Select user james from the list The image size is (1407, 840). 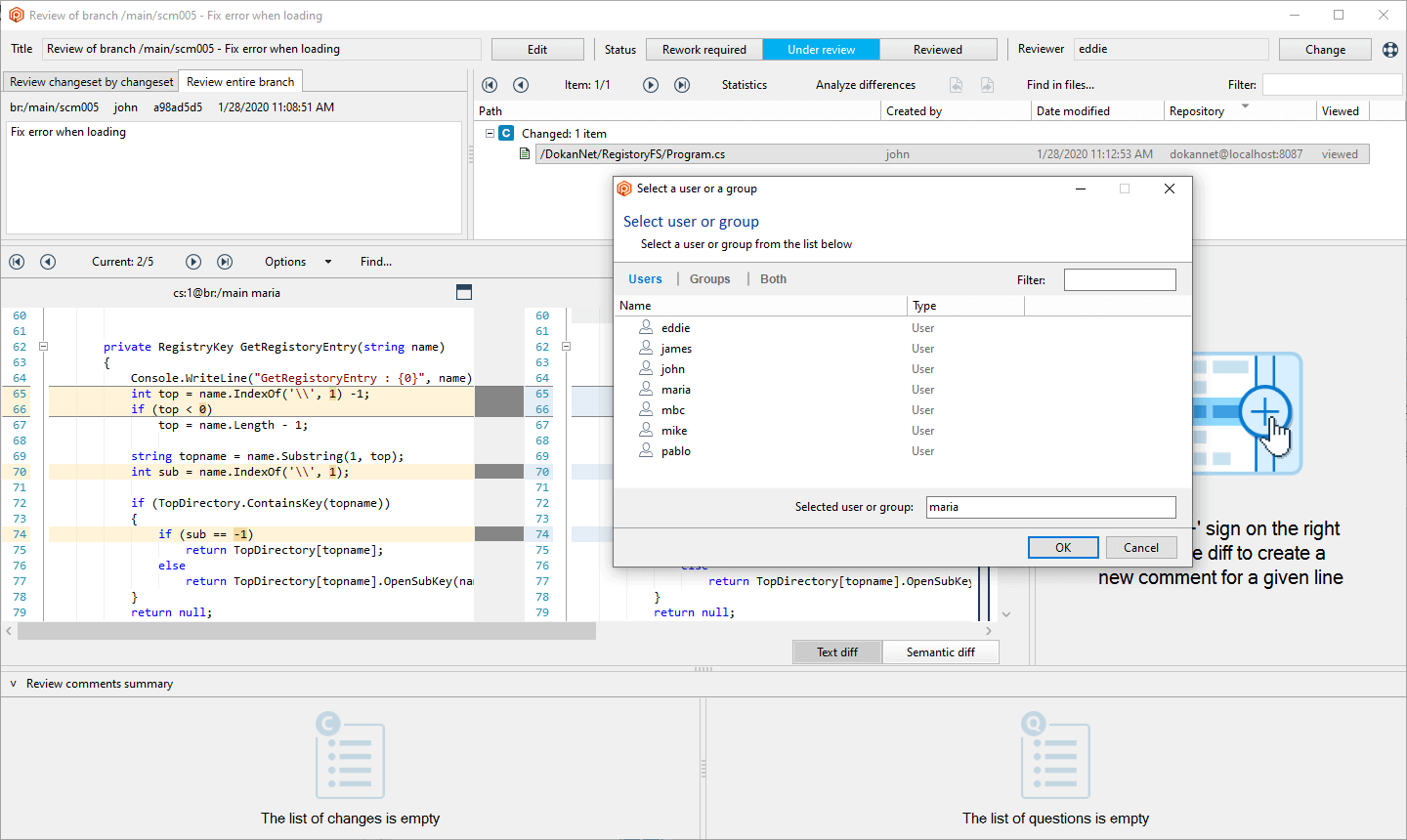click(676, 349)
